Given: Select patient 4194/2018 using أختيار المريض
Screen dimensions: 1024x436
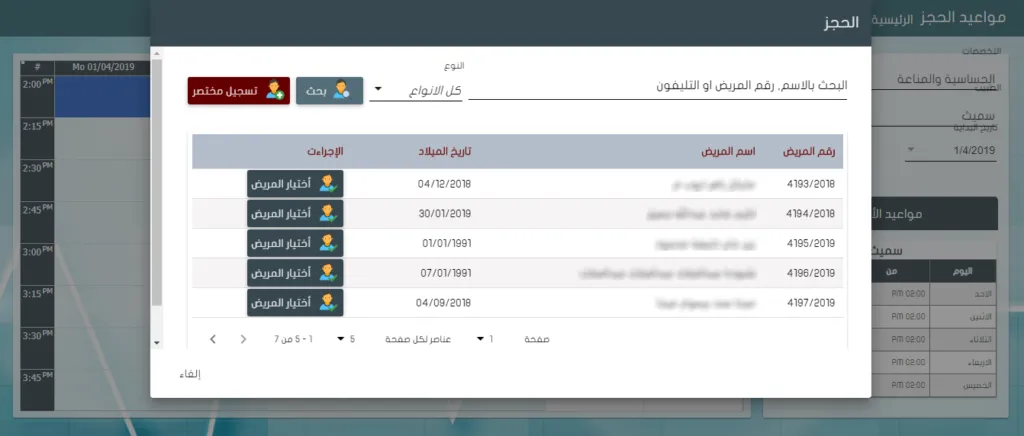Looking at the screenshot, I should click(295, 214).
